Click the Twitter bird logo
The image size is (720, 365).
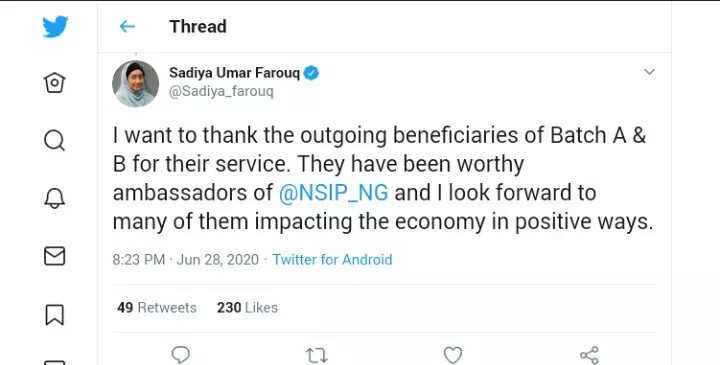pos(55,27)
